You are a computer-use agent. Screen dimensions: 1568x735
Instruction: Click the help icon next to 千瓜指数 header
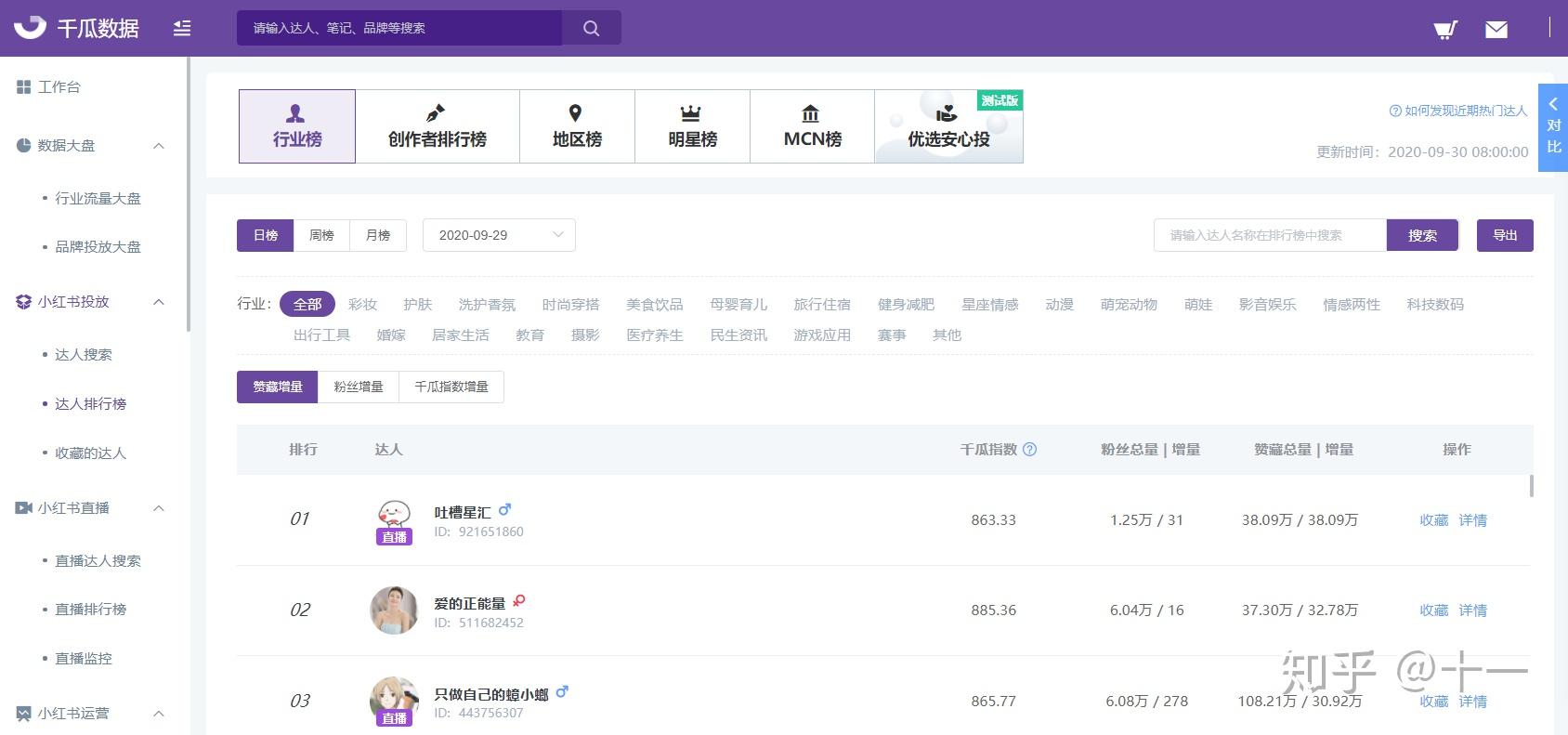[1029, 449]
